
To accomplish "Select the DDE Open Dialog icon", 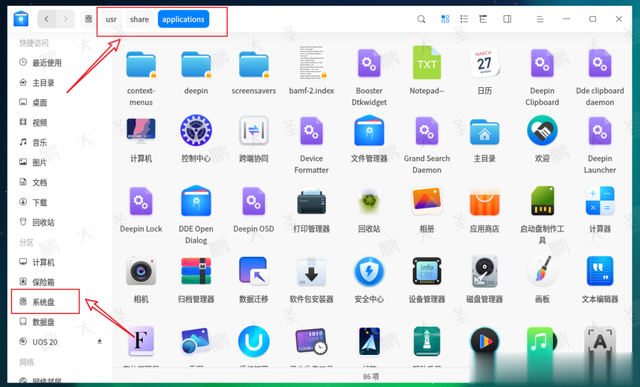I will (196, 201).
